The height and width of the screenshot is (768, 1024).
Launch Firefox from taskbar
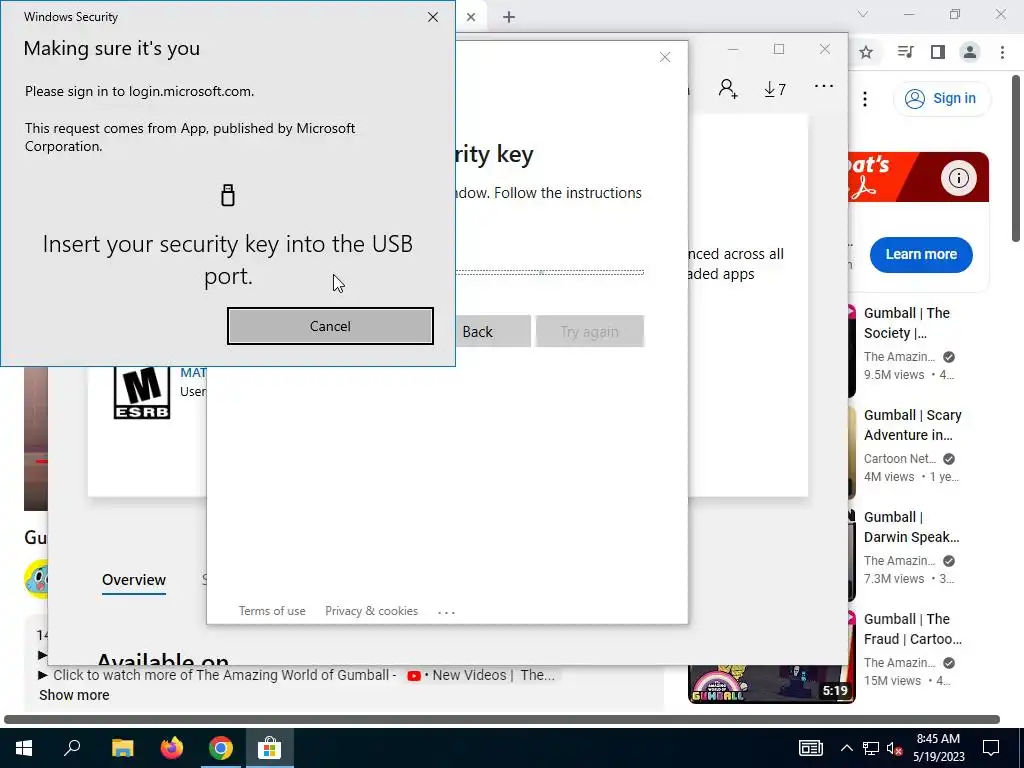172,748
